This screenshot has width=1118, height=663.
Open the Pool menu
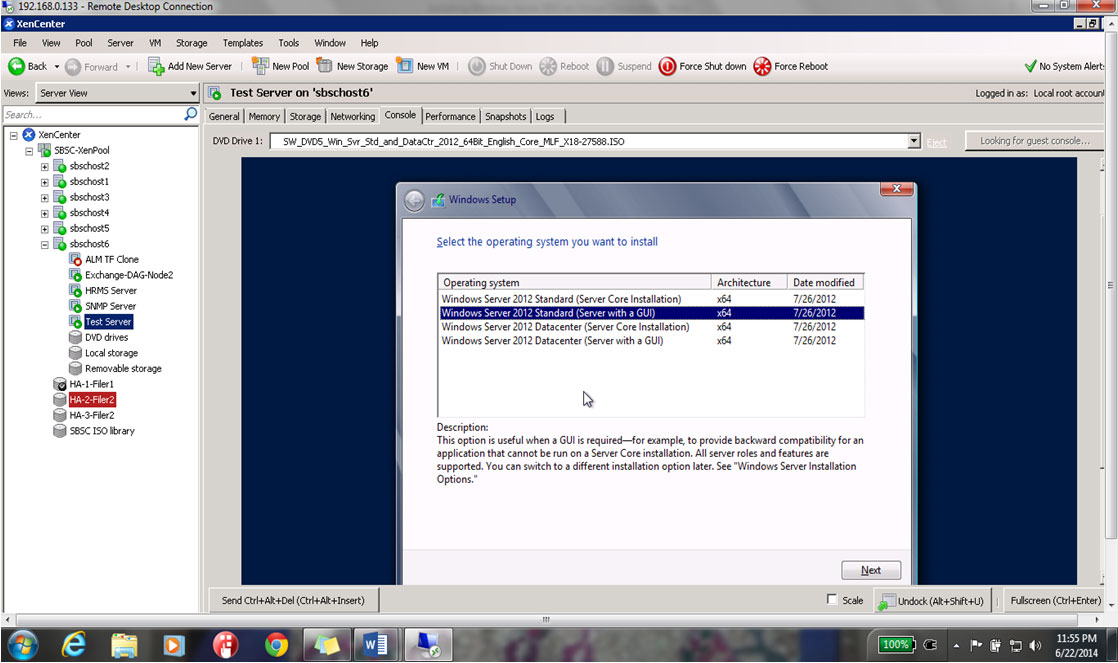(x=84, y=43)
